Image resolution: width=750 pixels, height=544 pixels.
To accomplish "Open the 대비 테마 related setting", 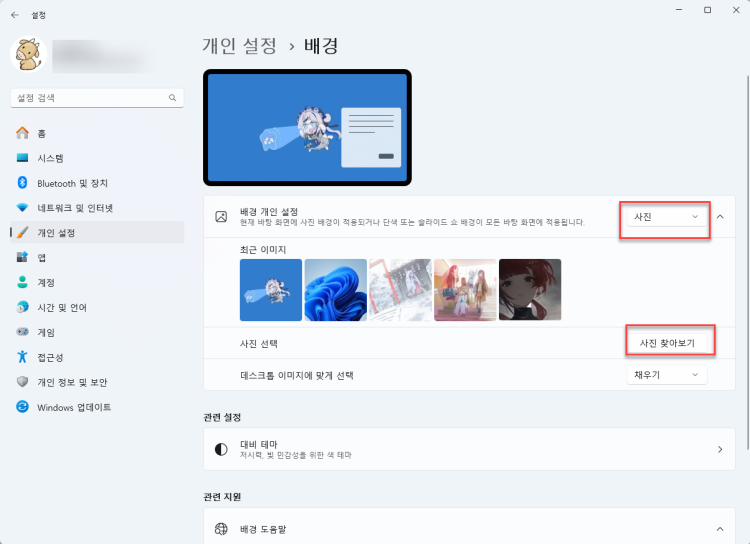I will tap(469, 449).
